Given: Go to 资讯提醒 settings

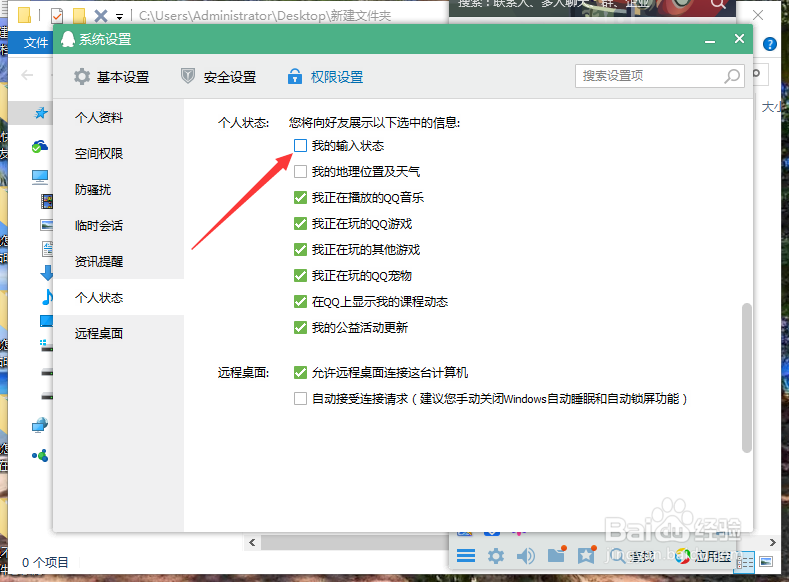Looking at the screenshot, I should pos(99,262).
